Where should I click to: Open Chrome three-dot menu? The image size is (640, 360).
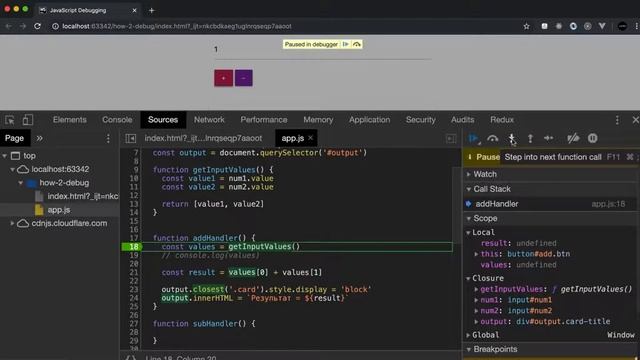coord(636,26)
